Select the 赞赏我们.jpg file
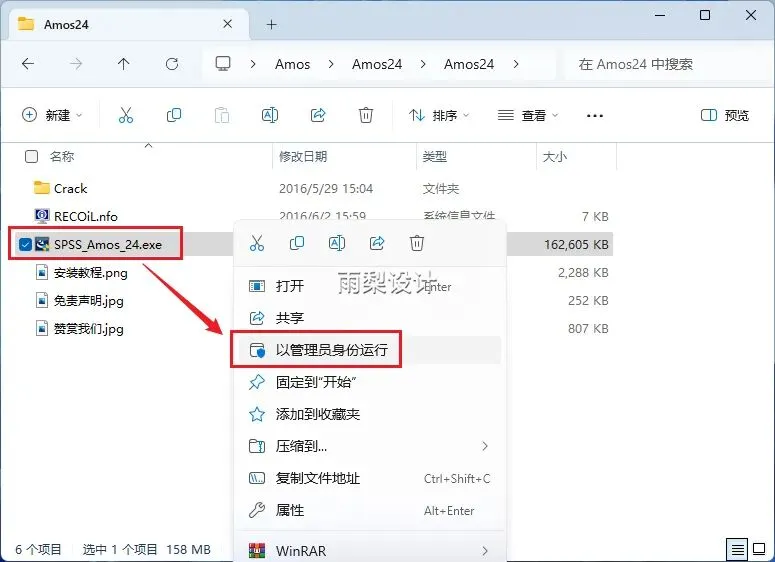 (x=88, y=329)
